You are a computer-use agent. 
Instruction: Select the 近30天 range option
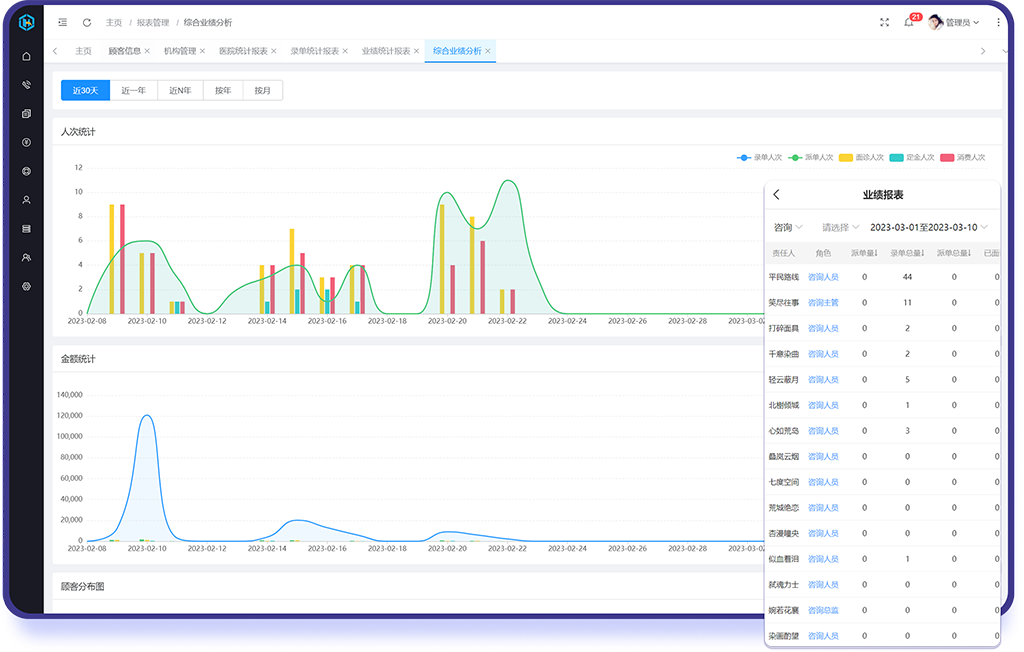pos(86,91)
